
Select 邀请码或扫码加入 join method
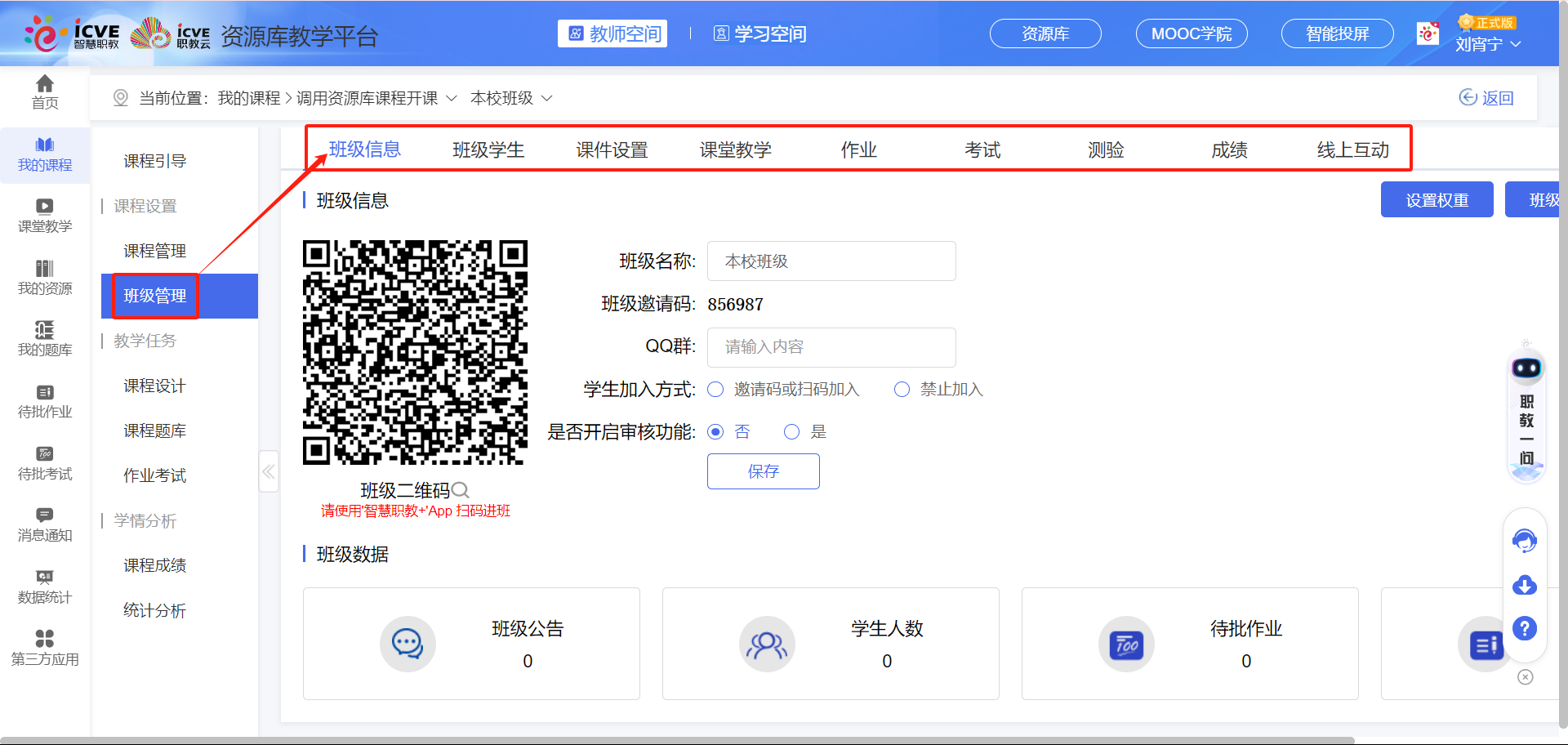(x=715, y=390)
